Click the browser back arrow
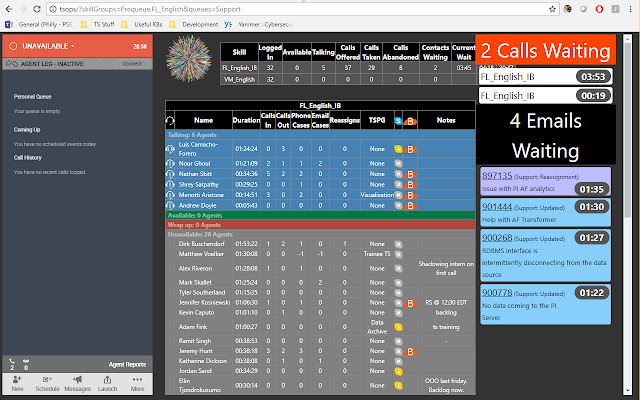Viewport: 640px width, 400px height. pyautogui.click(x=9, y=8)
